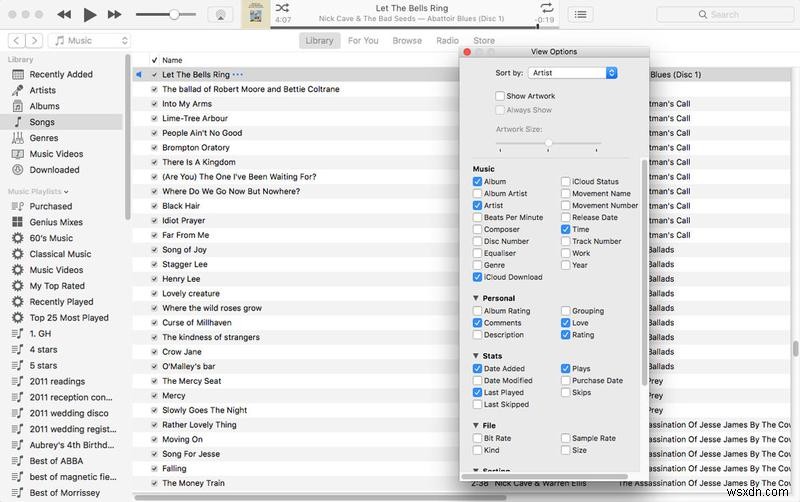Viewport: 800px width, 502px height.
Task: Click the sidebar vertical scrollbar
Action: click(128, 137)
